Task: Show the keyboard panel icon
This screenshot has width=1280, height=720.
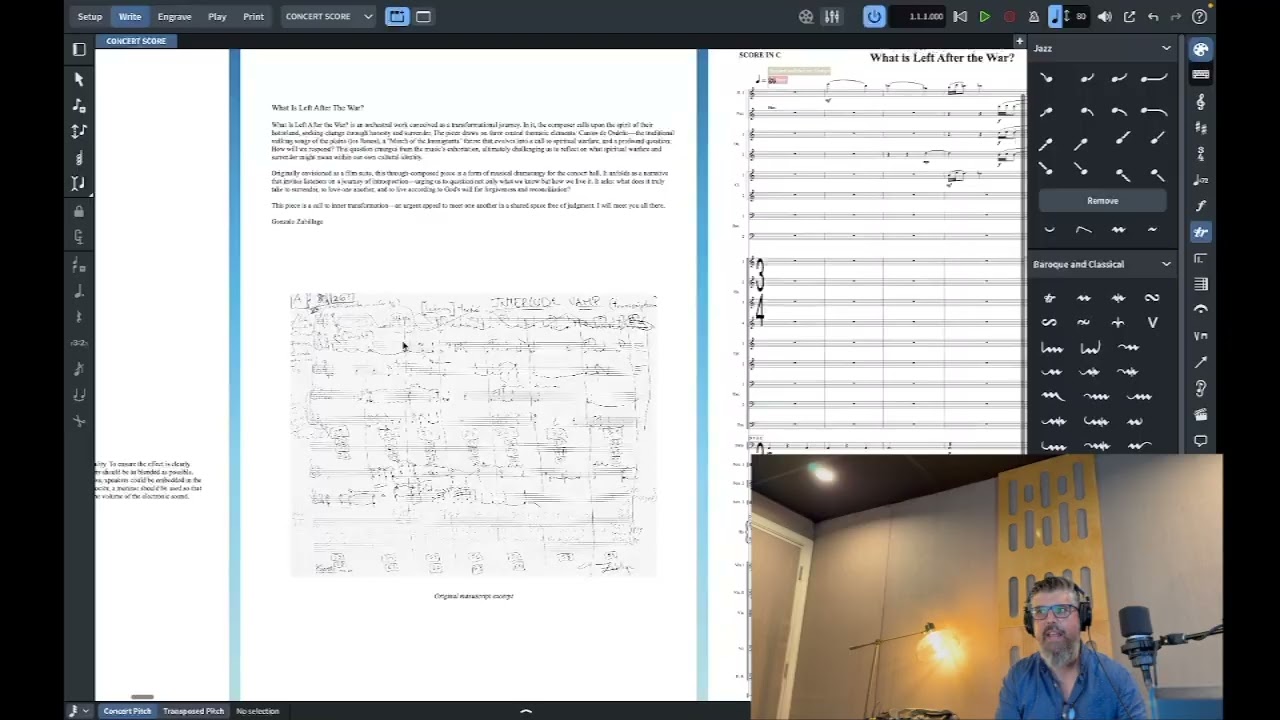Action: click(1201, 75)
